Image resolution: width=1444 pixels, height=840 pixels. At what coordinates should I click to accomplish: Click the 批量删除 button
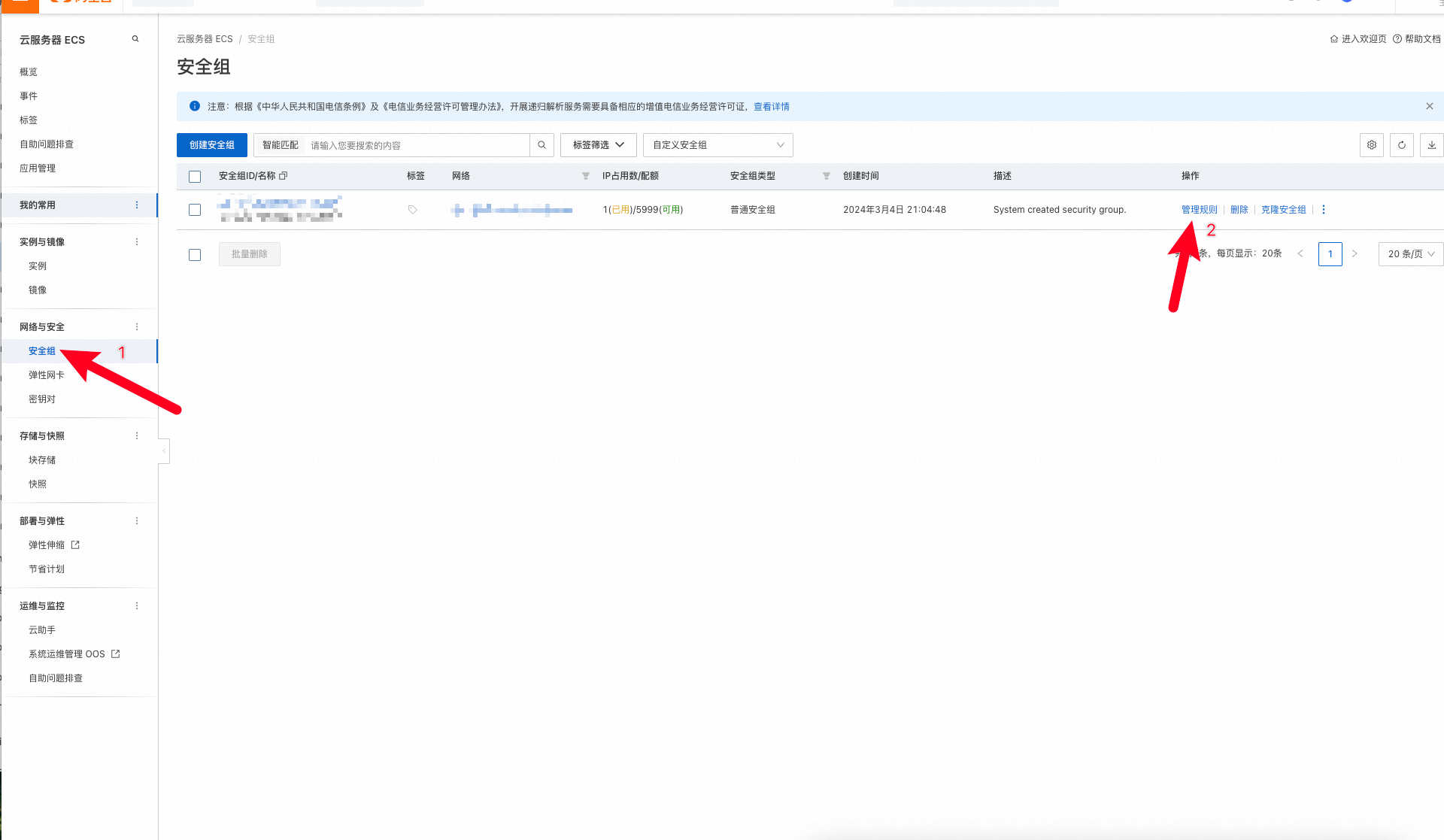[x=250, y=254]
